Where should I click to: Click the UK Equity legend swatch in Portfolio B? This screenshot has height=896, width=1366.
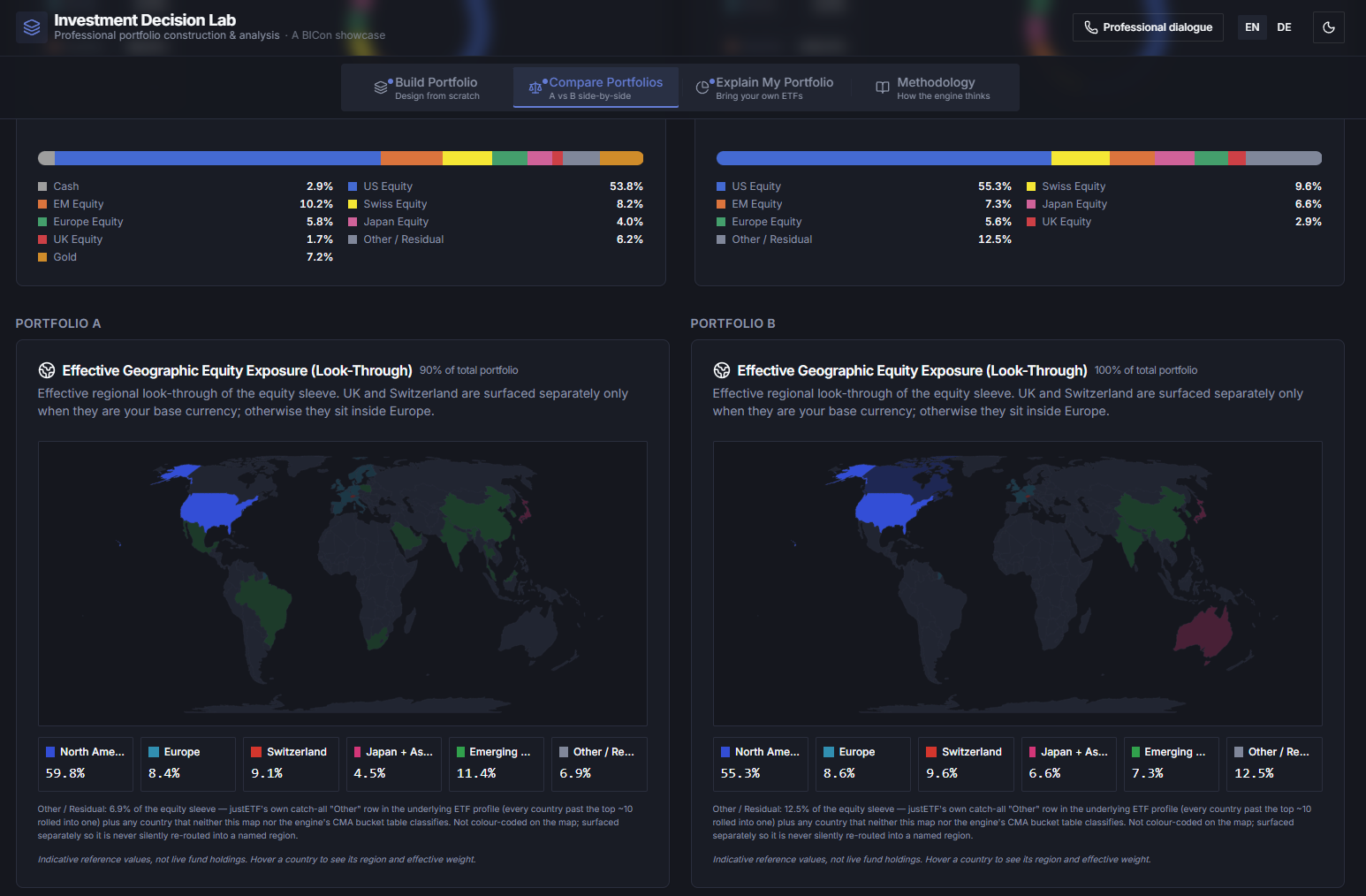point(1031,222)
